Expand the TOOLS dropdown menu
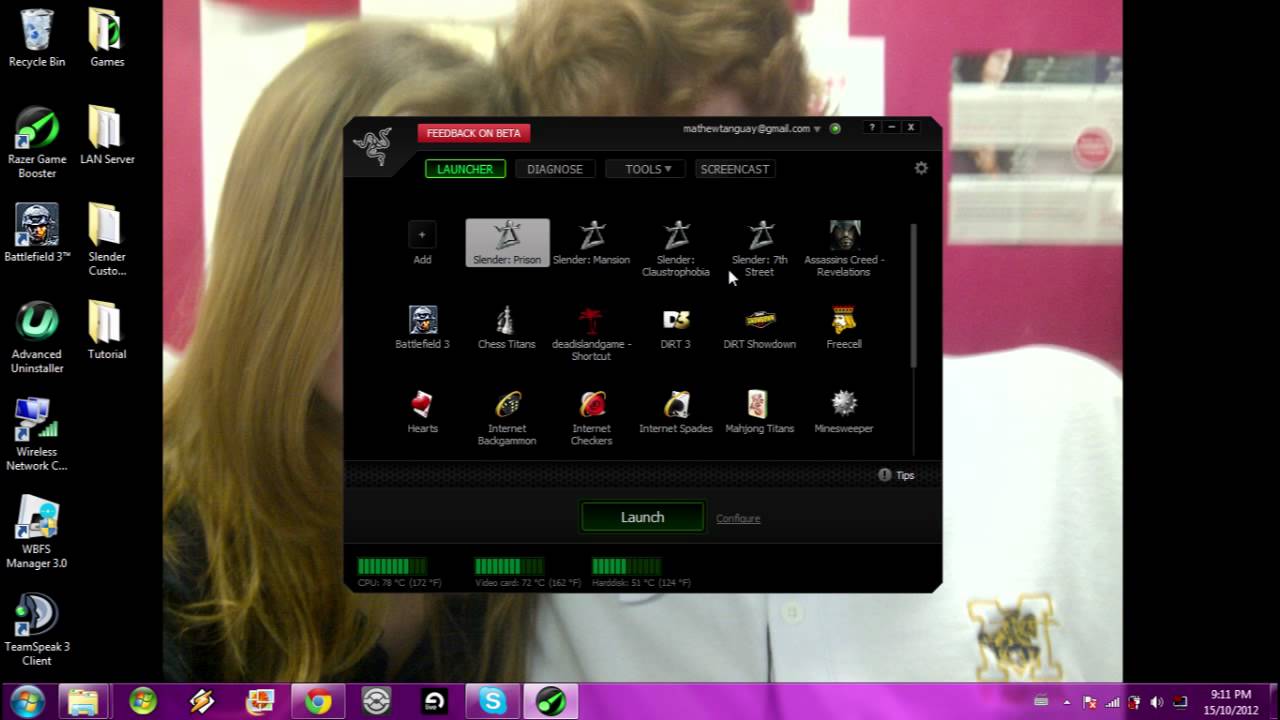Screen dimensions: 1280x720 tap(645, 169)
